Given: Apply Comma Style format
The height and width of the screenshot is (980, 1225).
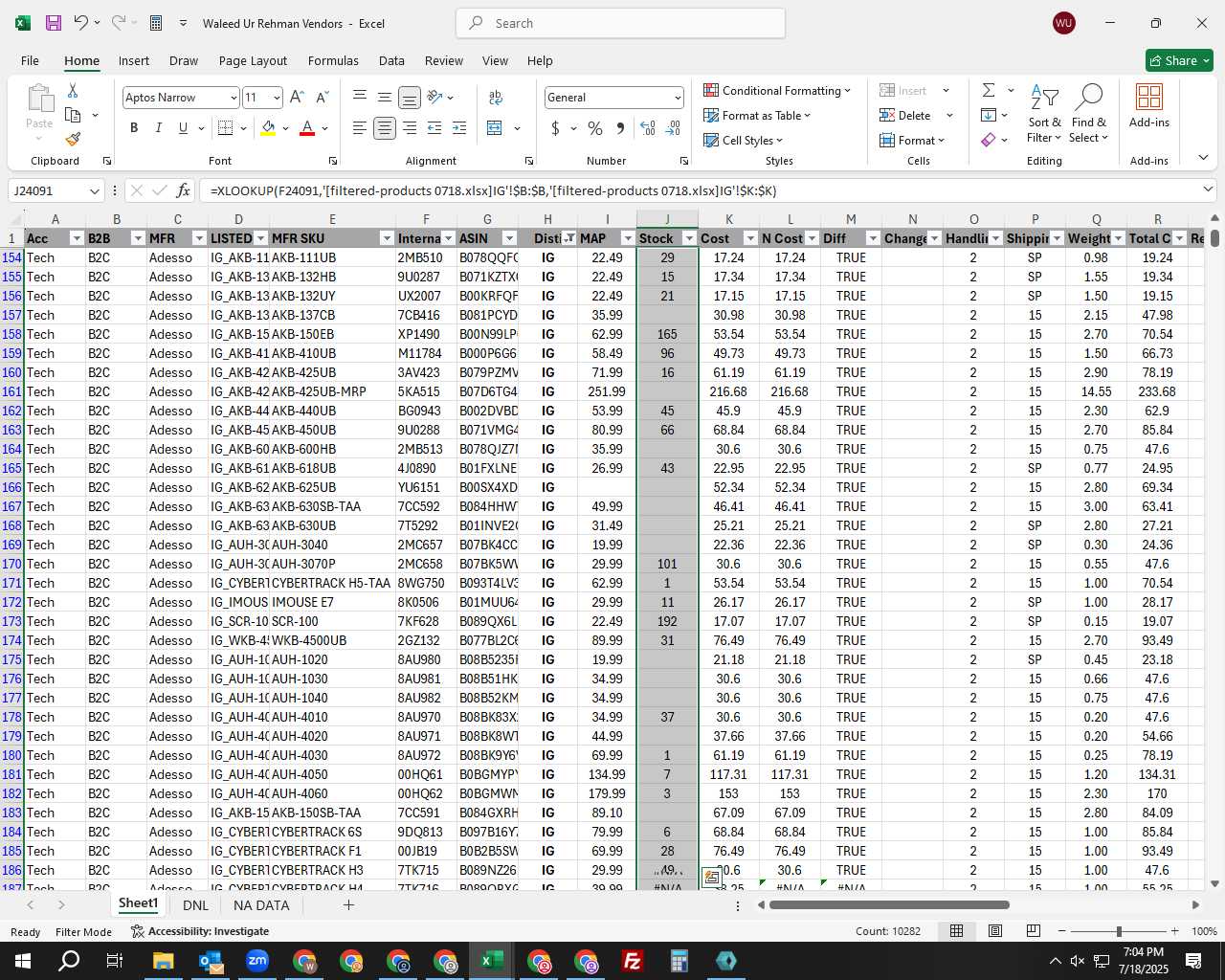Looking at the screenshot, I should tap(620, 128).
